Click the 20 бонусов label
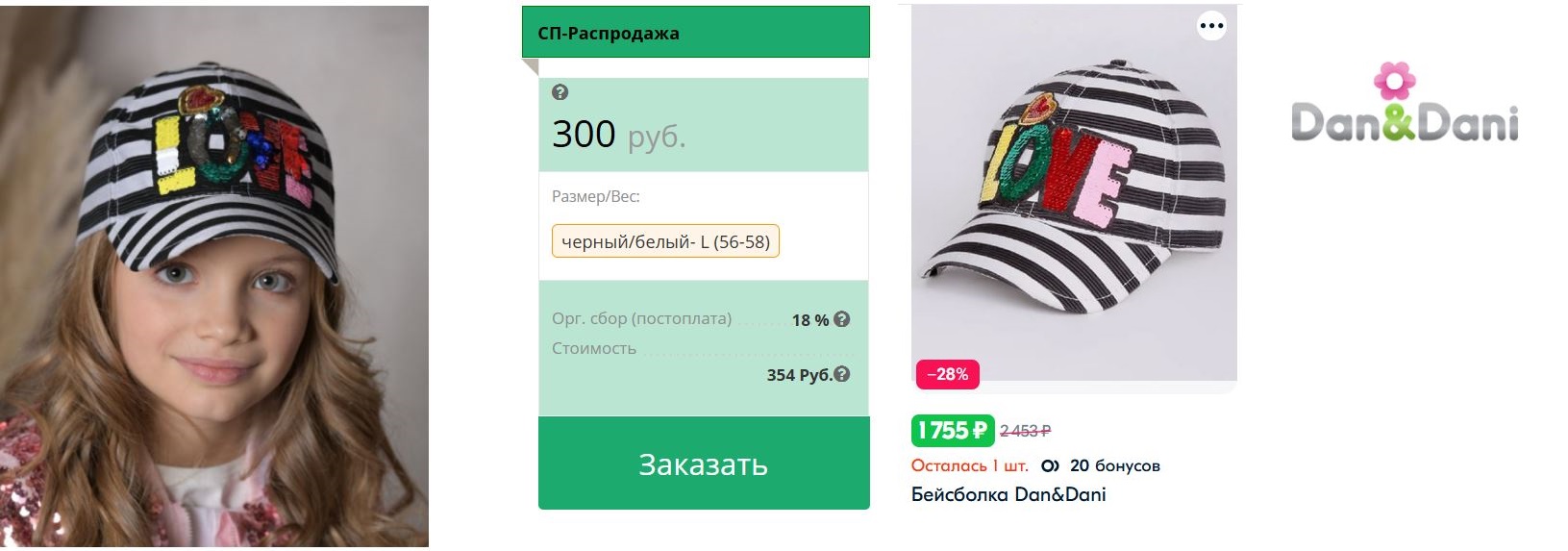The width and height of the screenshot is (1568, 551). click(1114, 466)
